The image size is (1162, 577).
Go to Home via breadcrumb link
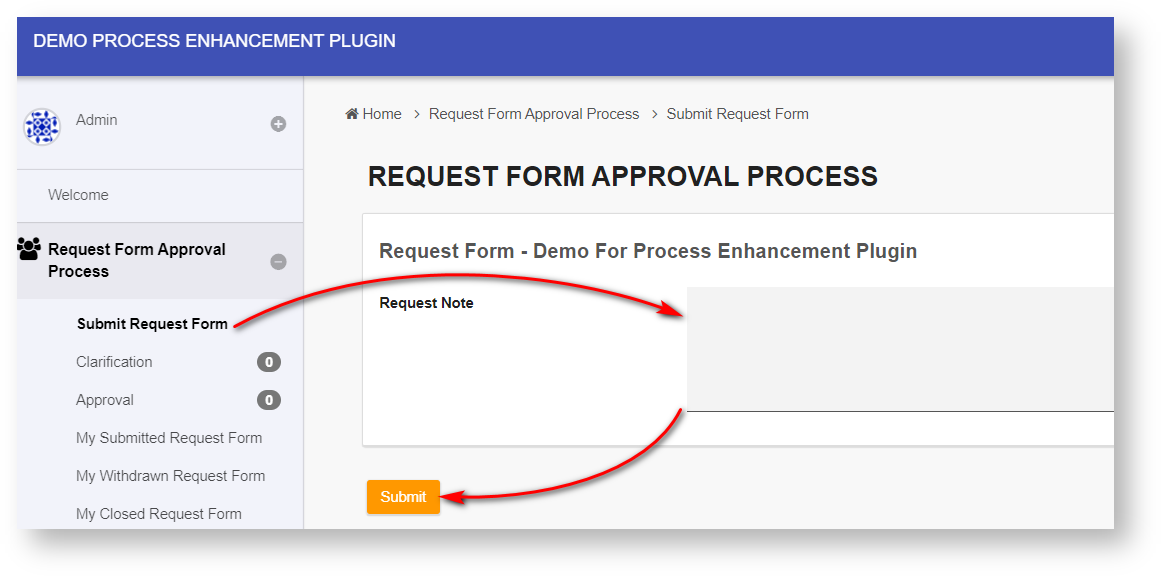pyautogui.click(x=382, y=114)
